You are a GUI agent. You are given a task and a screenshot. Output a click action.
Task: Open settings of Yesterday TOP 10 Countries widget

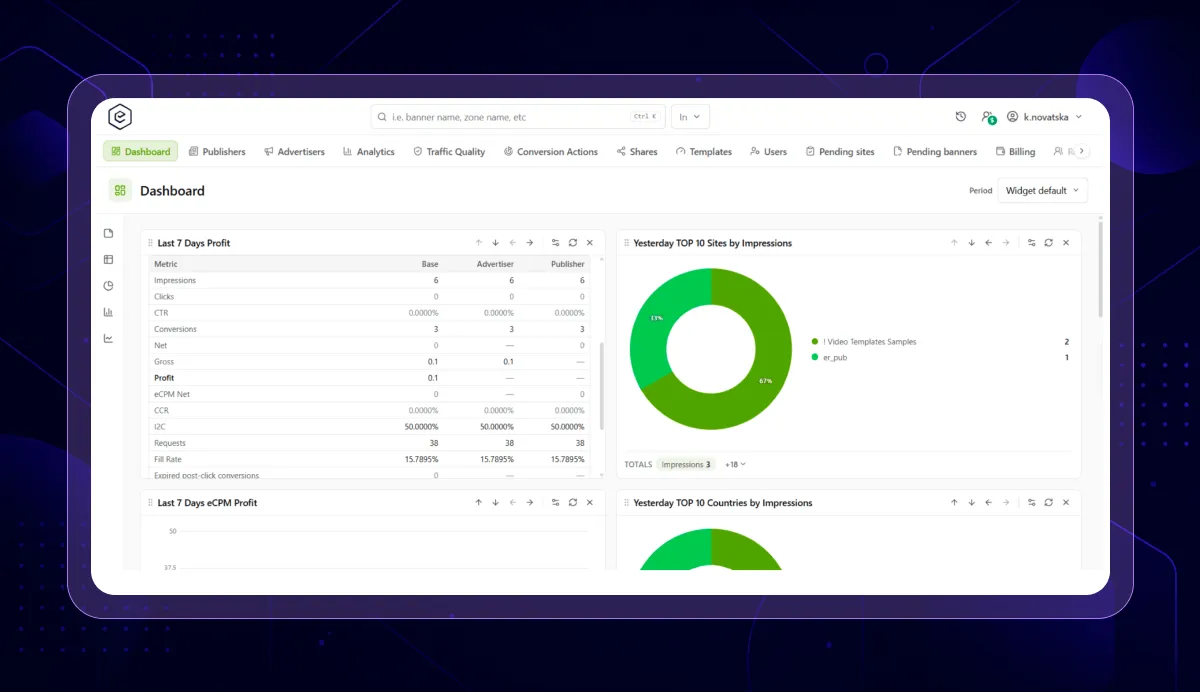(x=1032, y=503)
